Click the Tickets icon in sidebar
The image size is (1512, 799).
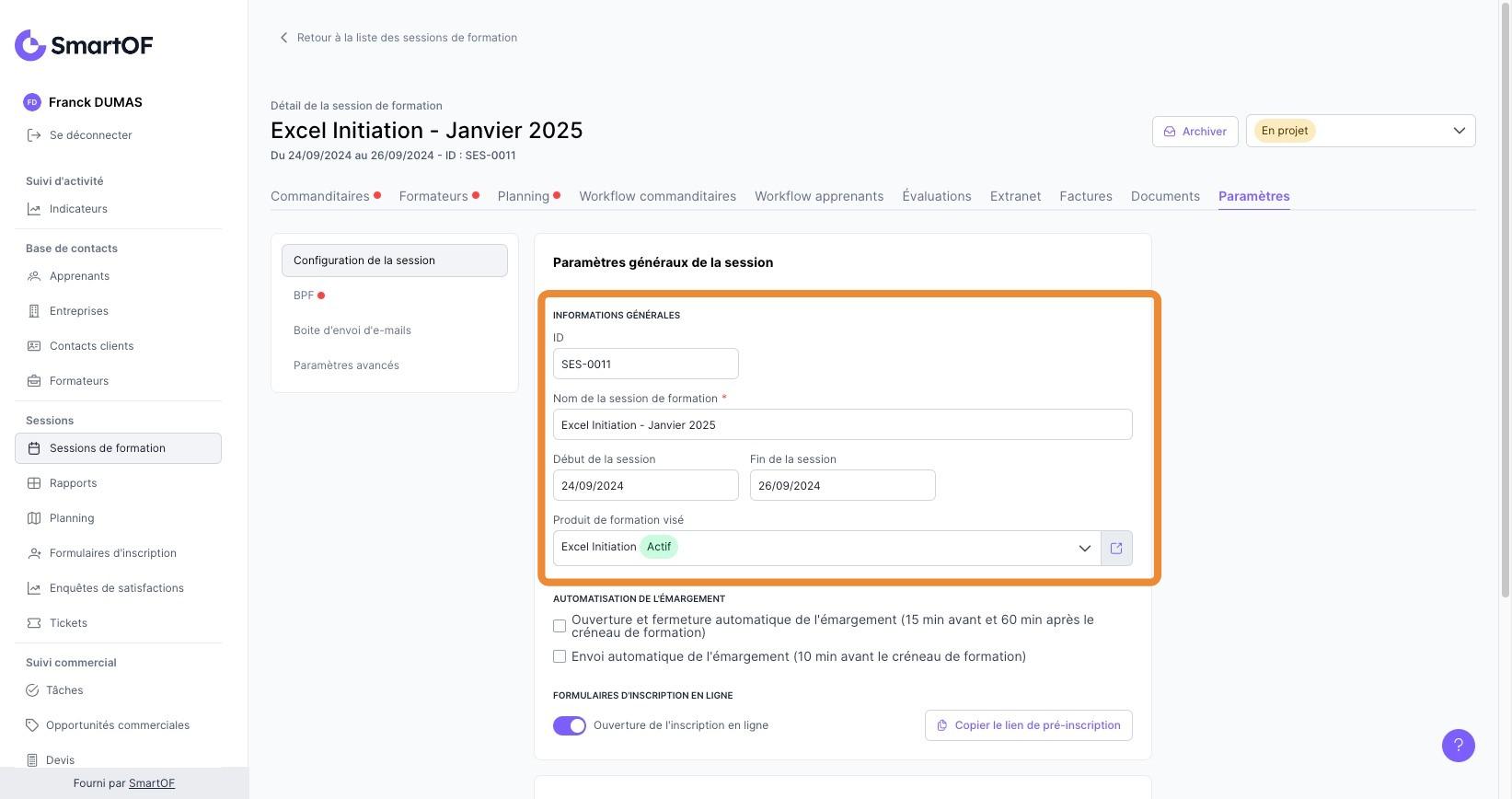[34, 623]
